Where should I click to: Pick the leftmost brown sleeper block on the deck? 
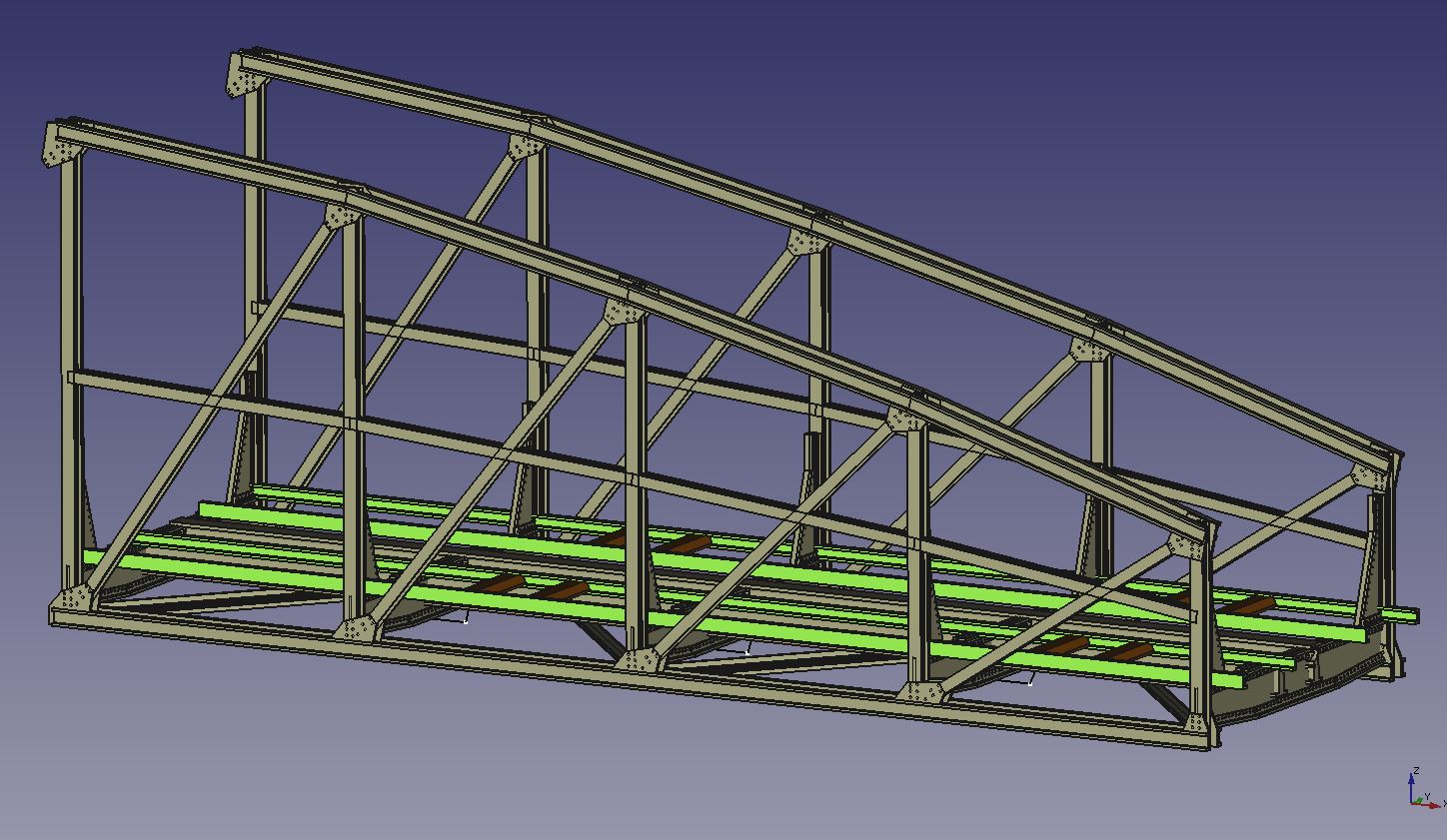point(499,584)
